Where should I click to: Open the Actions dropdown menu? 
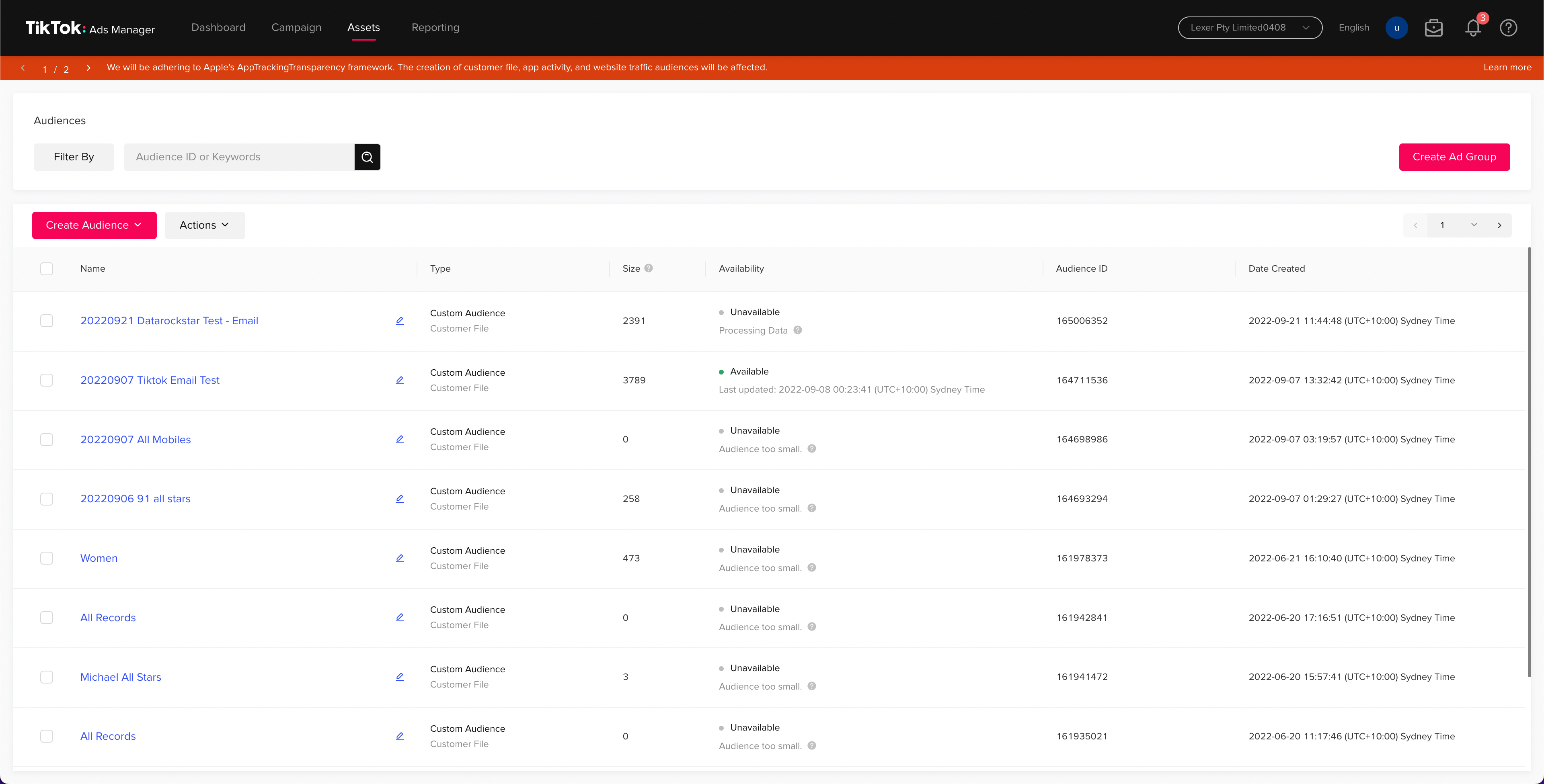coord(204,225)
